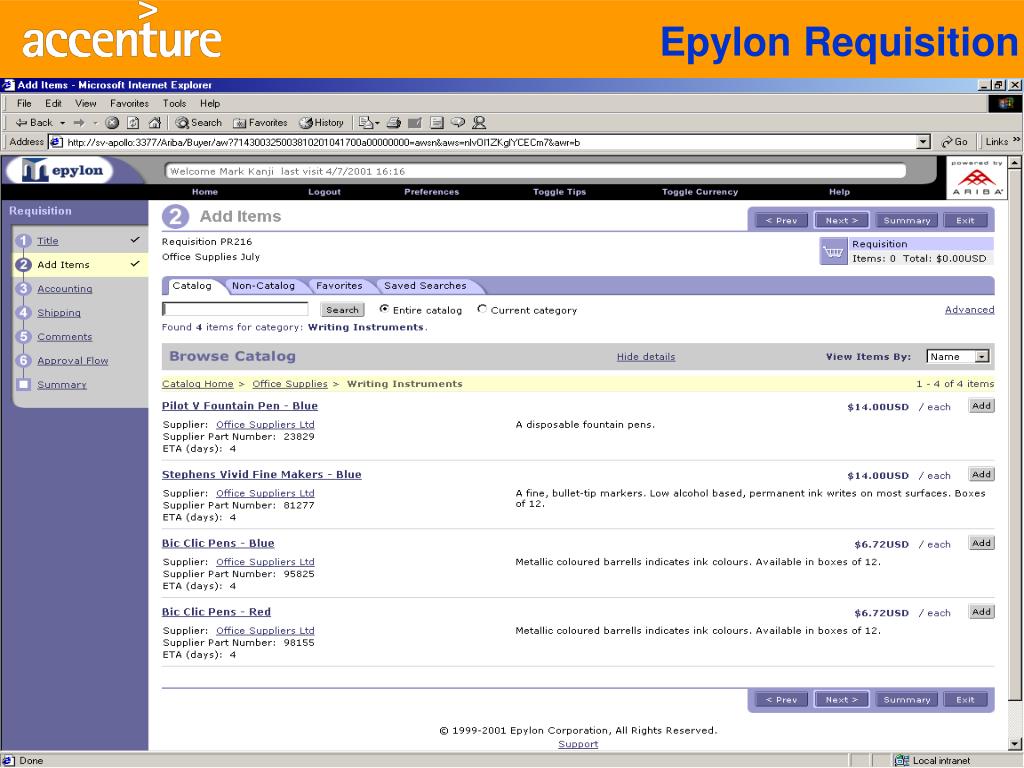This screenshot has width=1024, height=768.
Task: Stop page loading in IE toolbar
Action: click(x=112, y=122)
